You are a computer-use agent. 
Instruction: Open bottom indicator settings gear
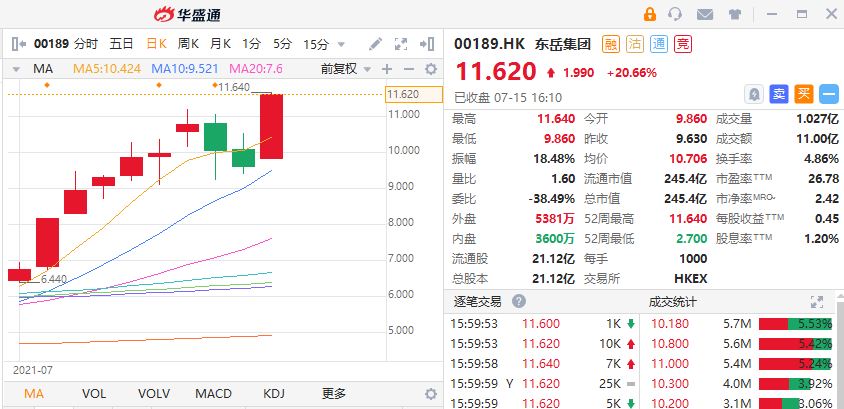pos(431,394)
